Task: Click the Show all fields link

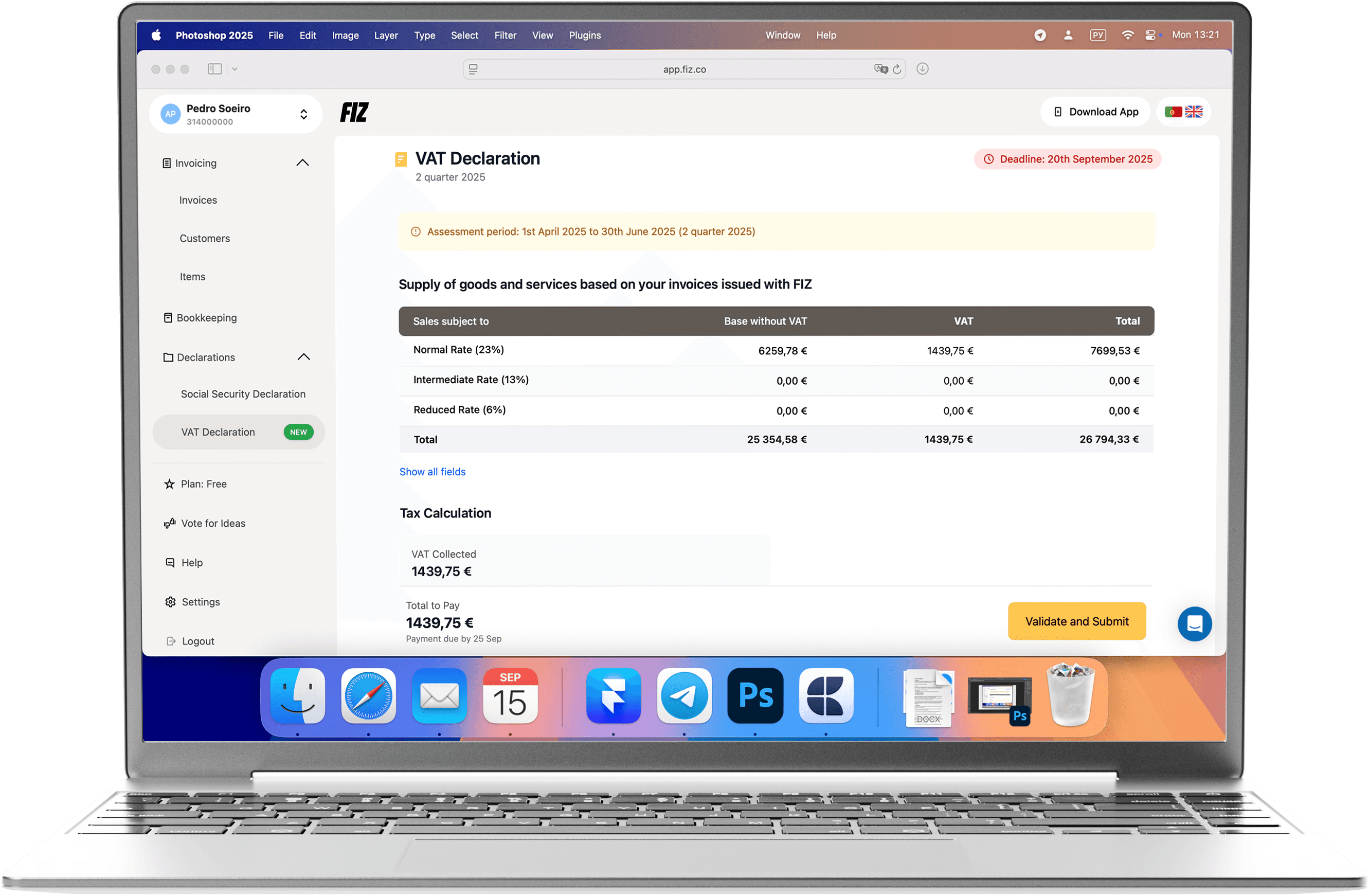Action: pyautogui.click(x=433, y=472)
